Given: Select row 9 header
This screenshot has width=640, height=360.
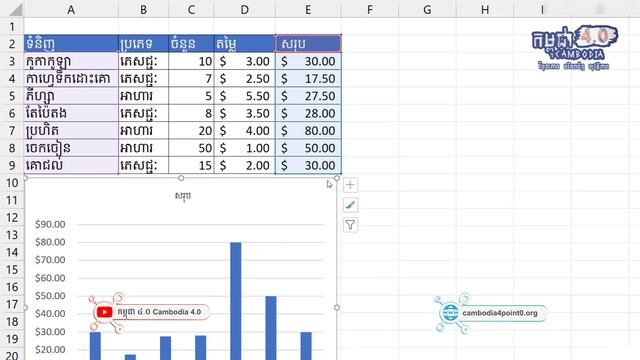Looking at the screenshot, I should tap(12, 165).
